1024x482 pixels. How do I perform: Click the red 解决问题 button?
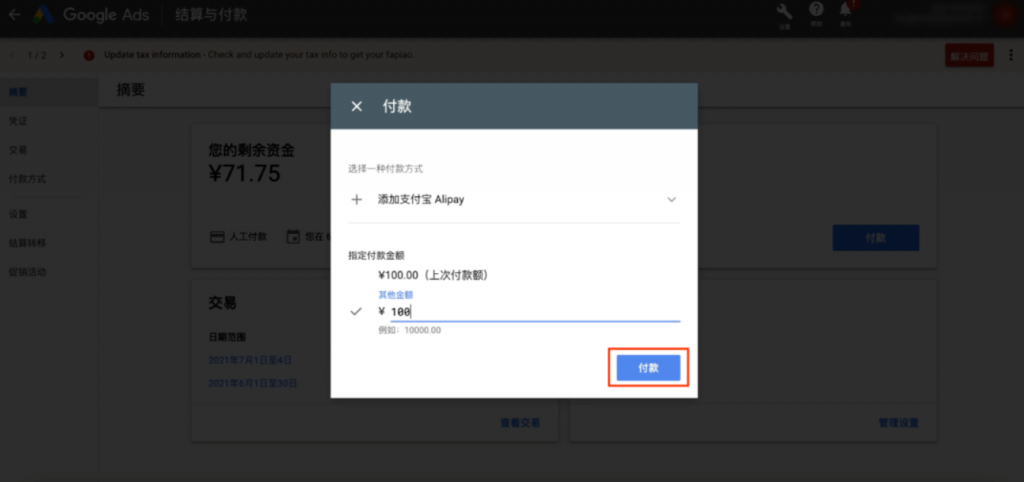(x=969, y=56)
